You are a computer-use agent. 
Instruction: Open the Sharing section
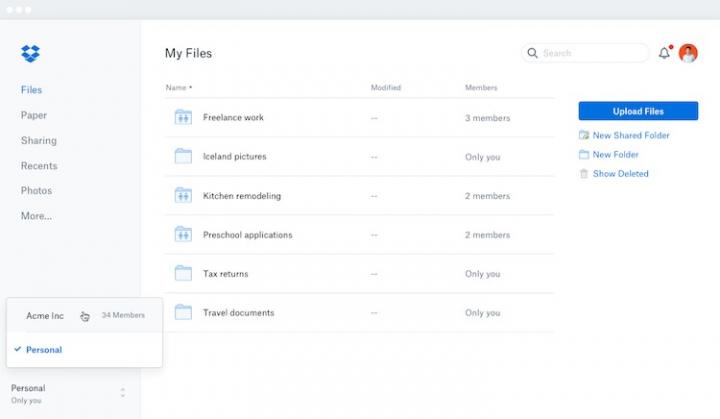point(39,141)
